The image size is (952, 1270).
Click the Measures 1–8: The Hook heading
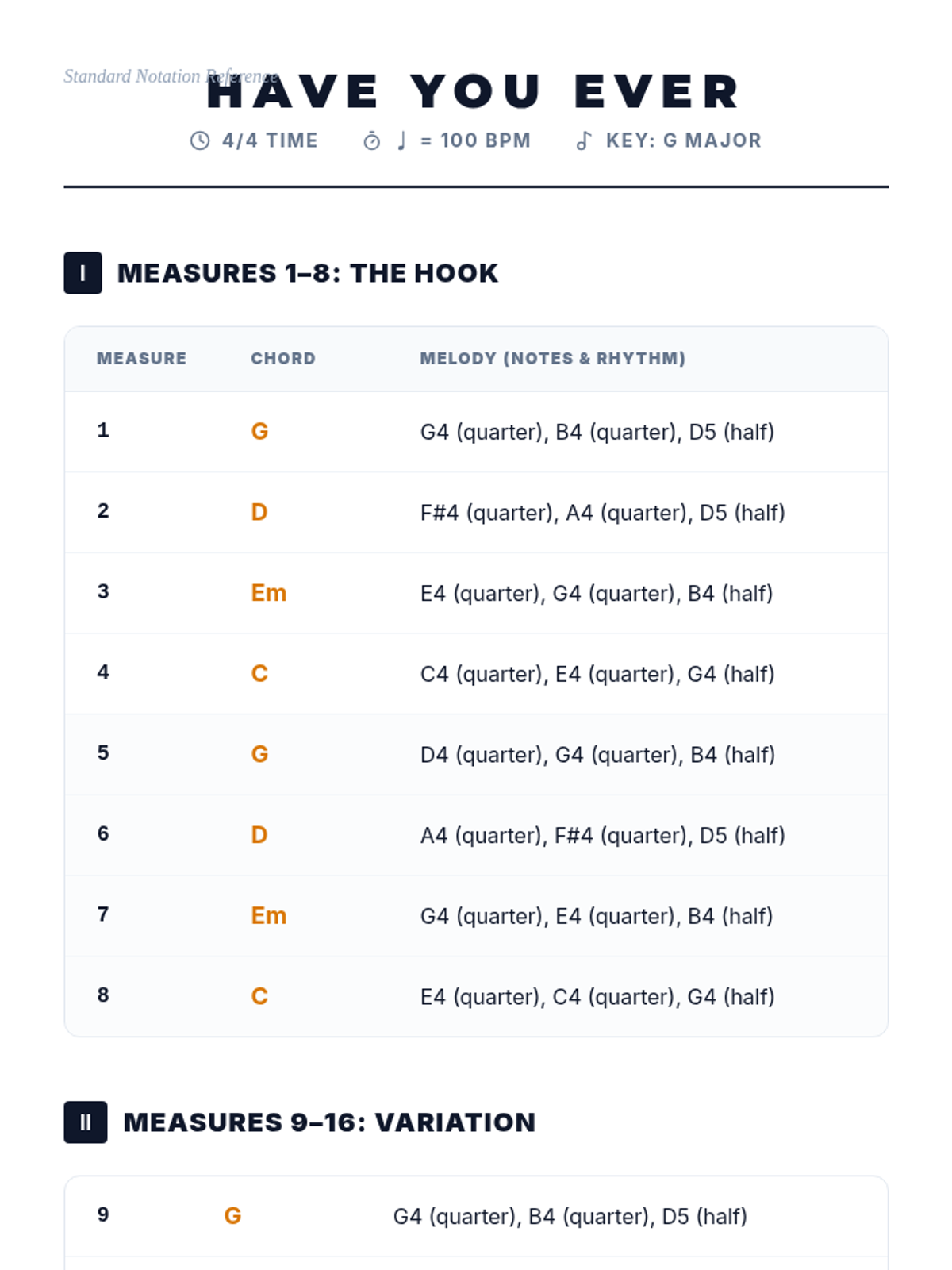tap(308, 273)
